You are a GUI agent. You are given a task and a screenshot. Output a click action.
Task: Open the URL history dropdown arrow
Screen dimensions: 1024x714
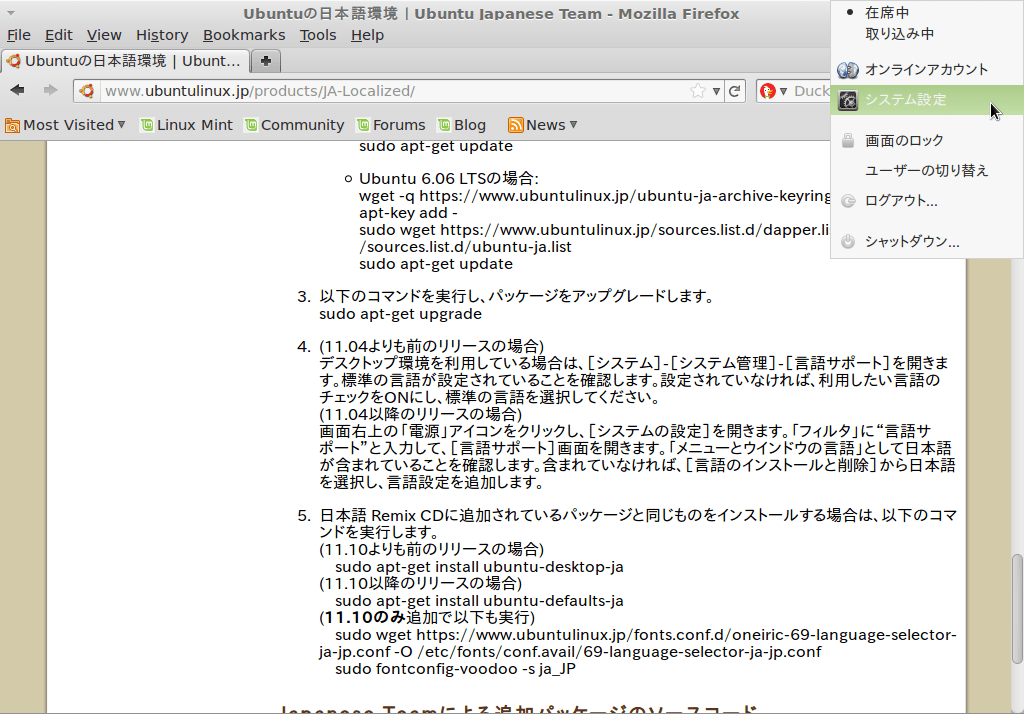click(716, 91)
